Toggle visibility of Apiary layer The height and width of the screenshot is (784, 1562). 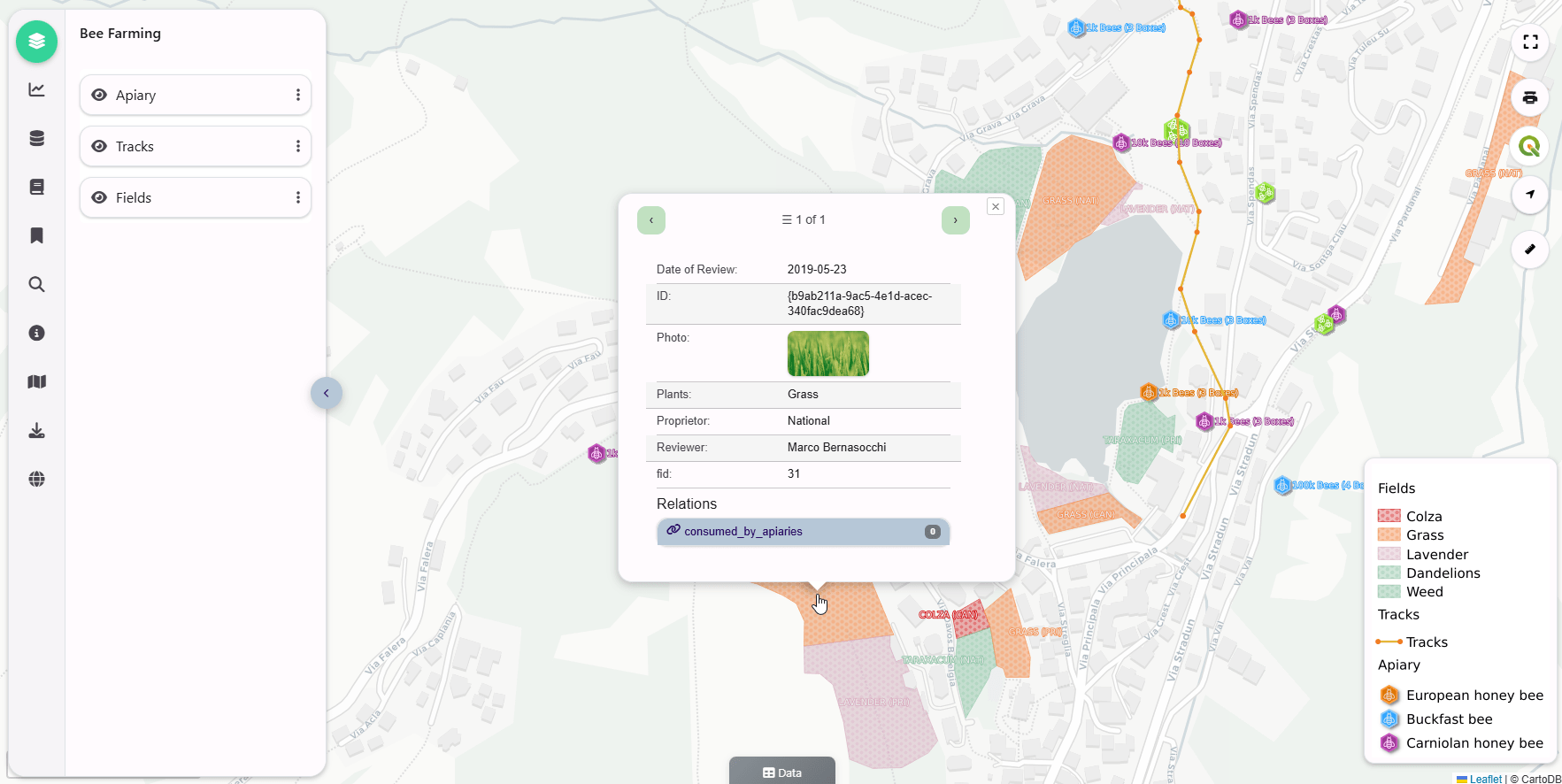tap(99, 95)
